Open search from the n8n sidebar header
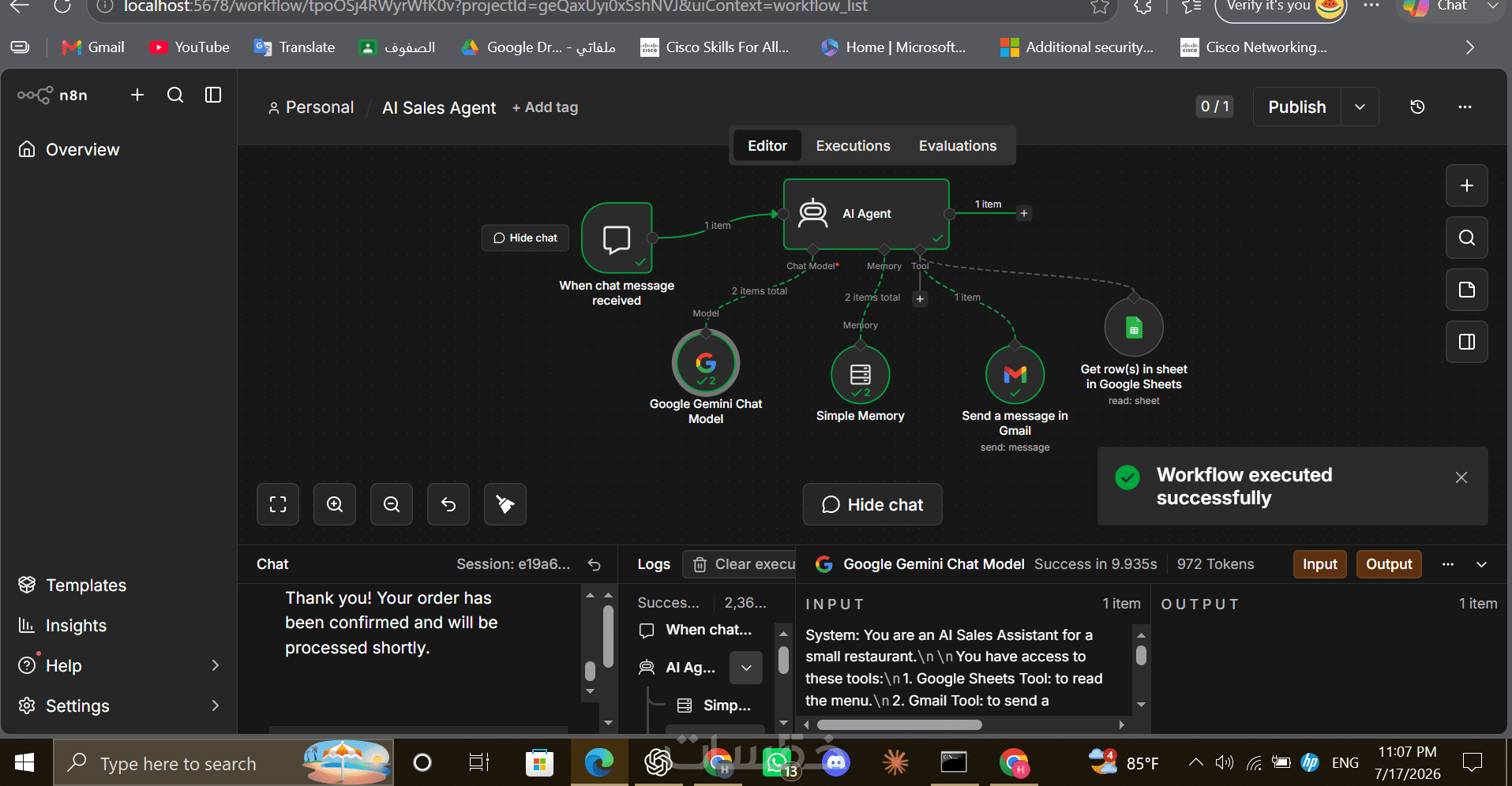 tap(175, 95)
